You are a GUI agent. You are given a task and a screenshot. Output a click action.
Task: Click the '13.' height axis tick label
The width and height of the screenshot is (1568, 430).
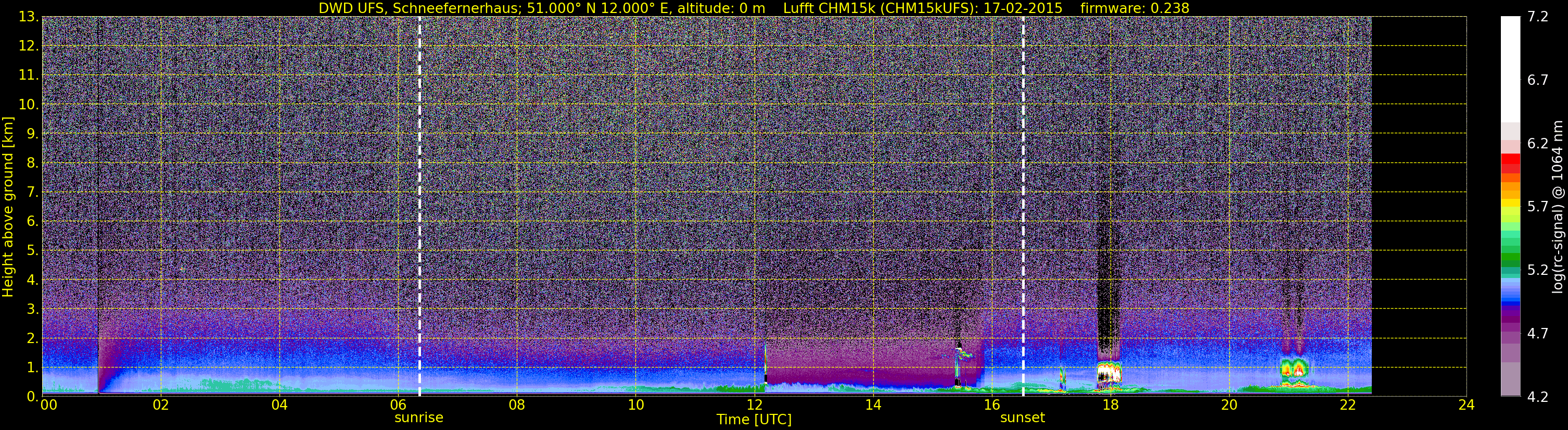(x=28, y=17)
